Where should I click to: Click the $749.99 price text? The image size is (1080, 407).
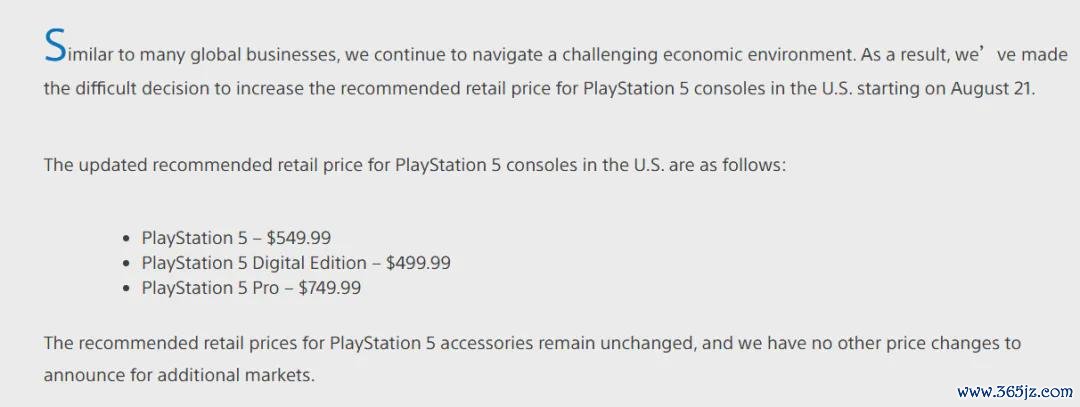pyautogui.click(x=328, y=288)
